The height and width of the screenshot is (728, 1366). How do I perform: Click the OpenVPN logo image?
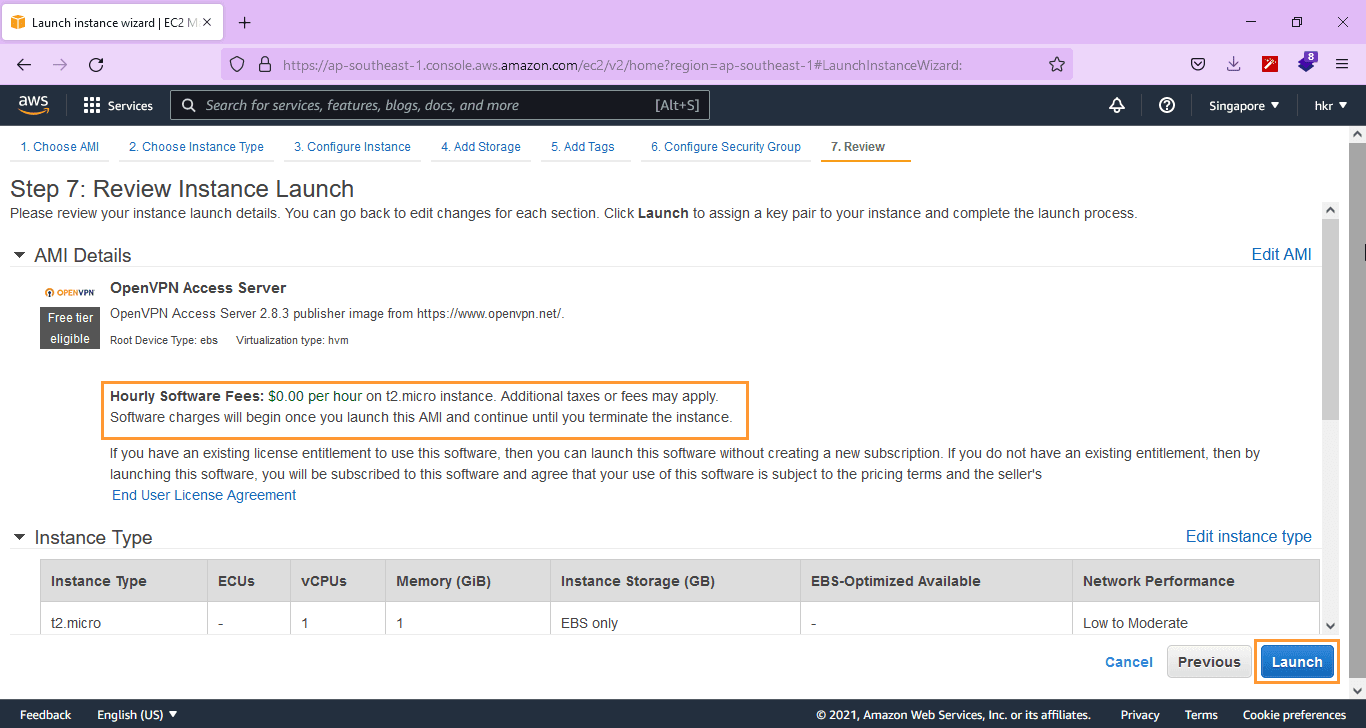click(x=70, y=292)
